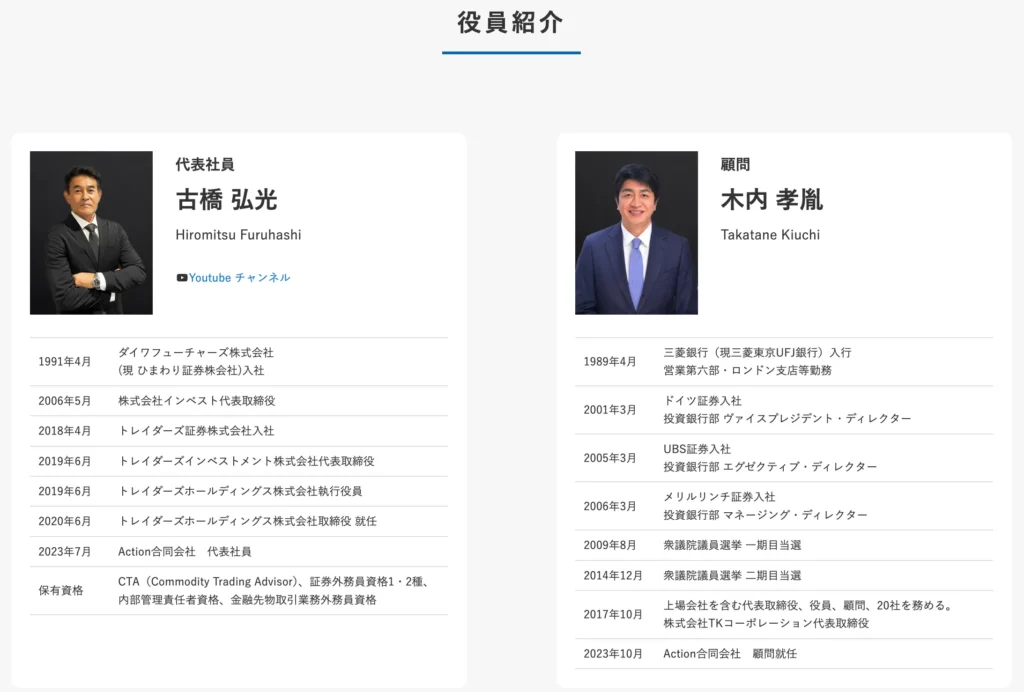This screenshot has width=1024, height=692.
Task: Click the Hiromitsu Furuhashi romanized name
Action: coord(238,235)
